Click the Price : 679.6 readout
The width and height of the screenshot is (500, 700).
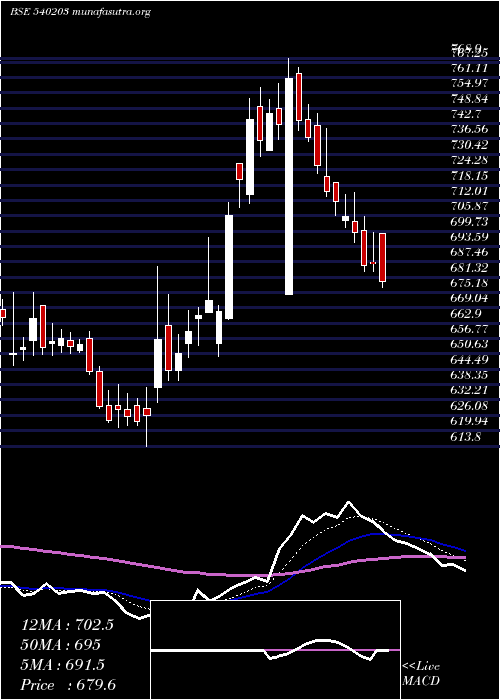(x=70, y=684)
